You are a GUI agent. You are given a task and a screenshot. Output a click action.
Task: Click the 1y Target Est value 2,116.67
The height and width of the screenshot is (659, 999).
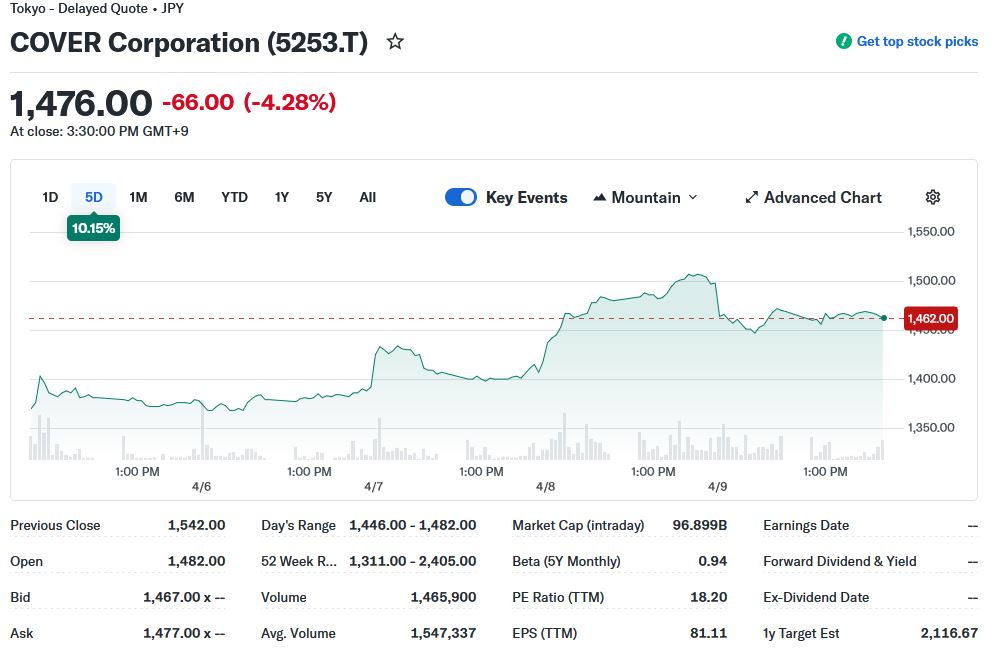(949, 634)
